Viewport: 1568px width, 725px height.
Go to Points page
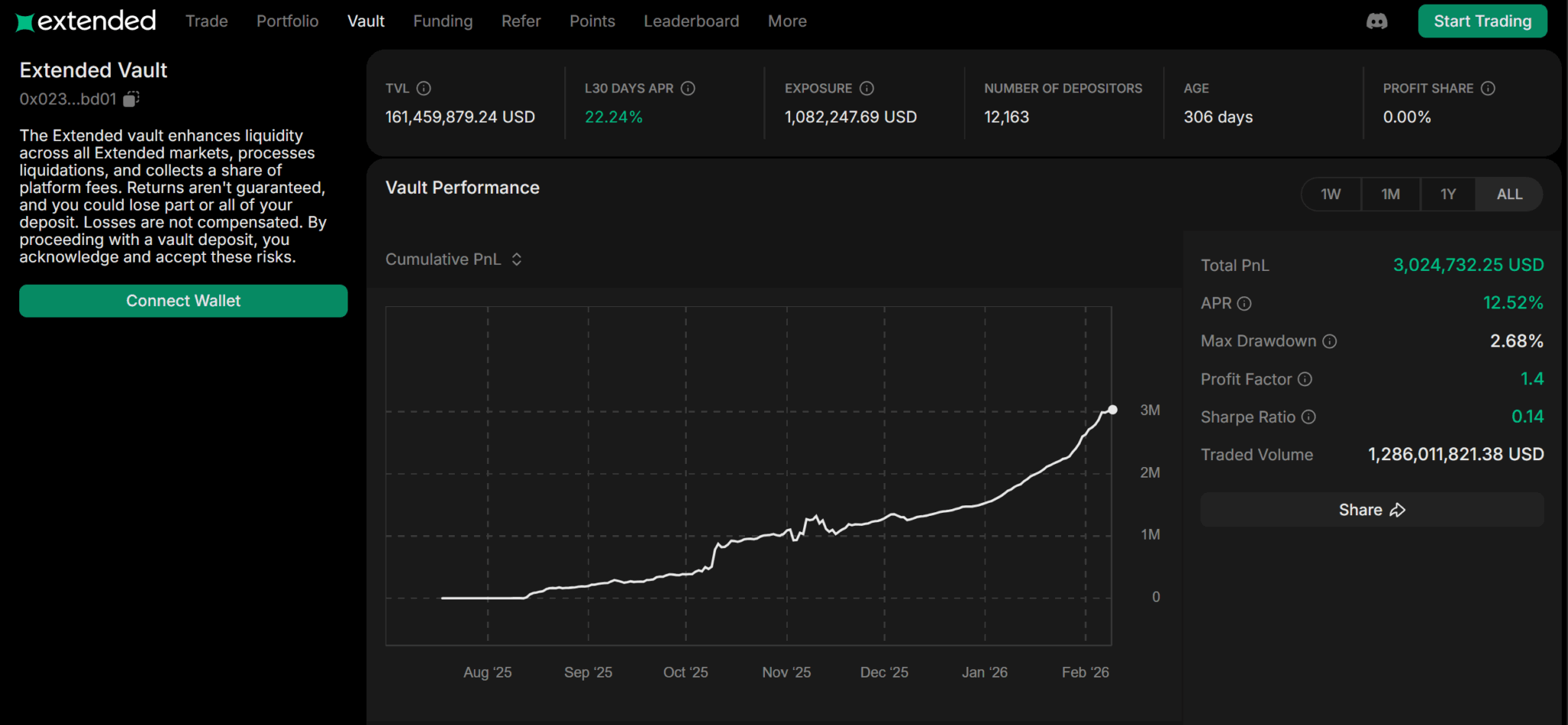(592, 21)
